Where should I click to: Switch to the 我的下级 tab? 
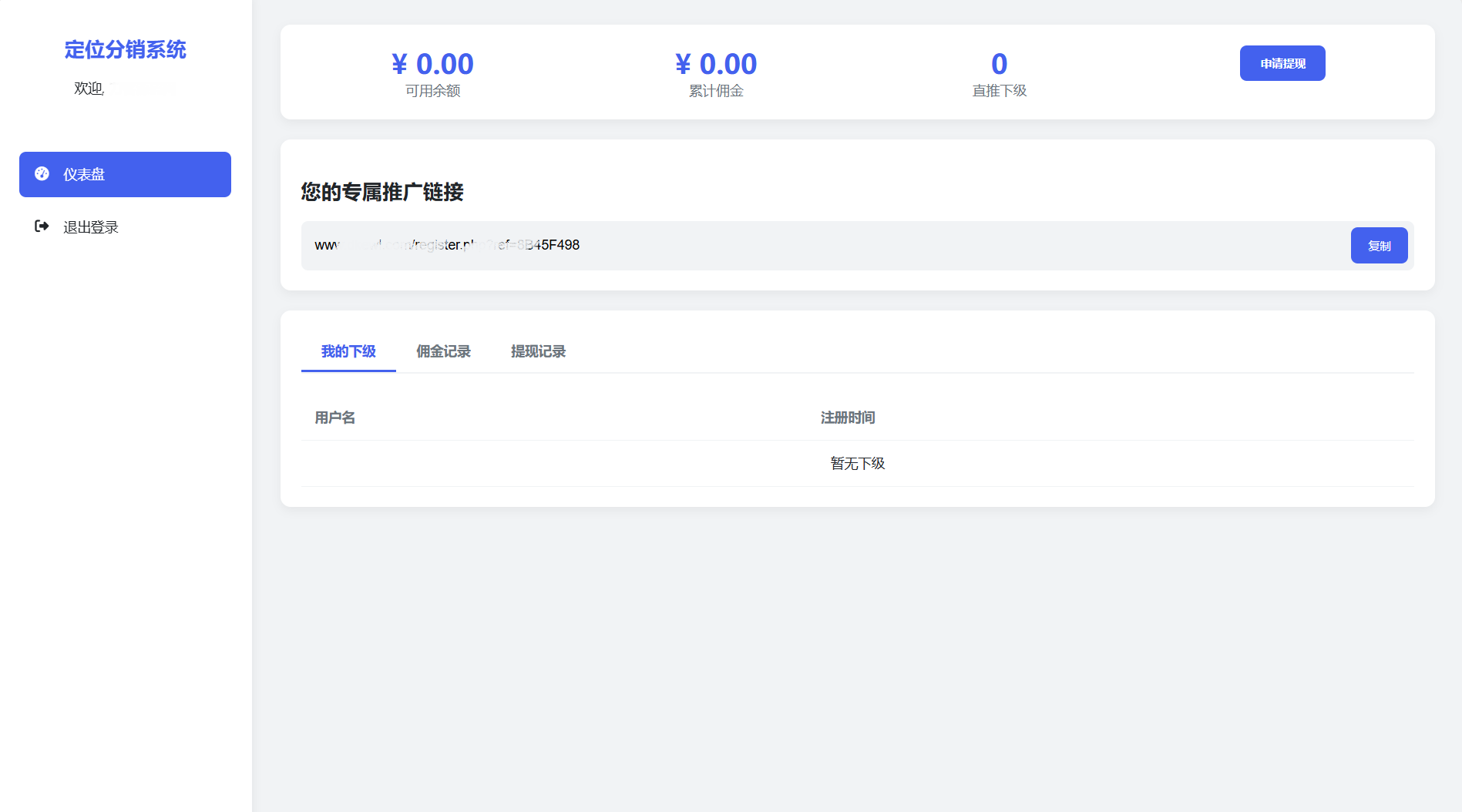point(348,352)
